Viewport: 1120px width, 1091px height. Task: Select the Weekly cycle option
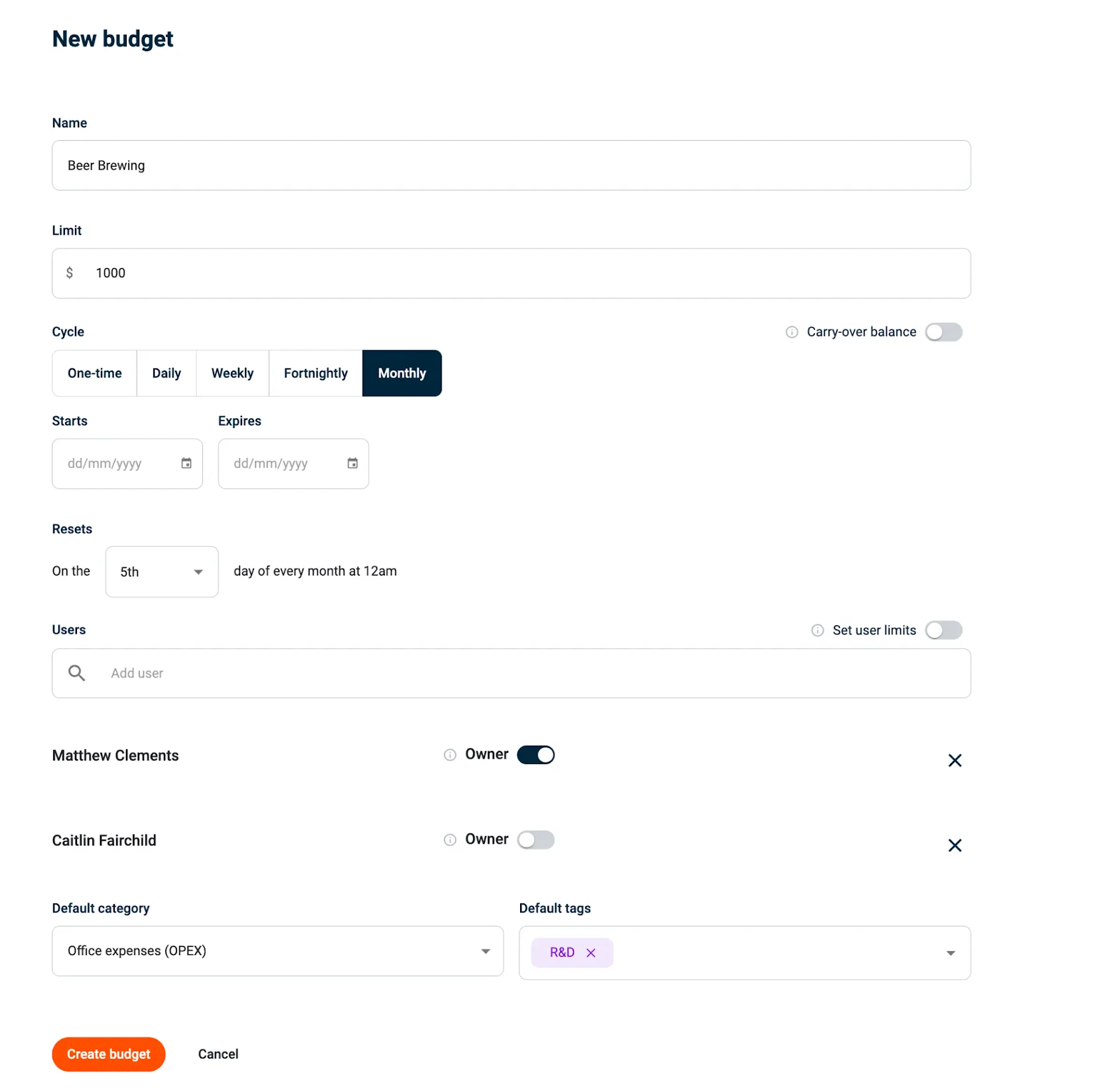[232, 373]
